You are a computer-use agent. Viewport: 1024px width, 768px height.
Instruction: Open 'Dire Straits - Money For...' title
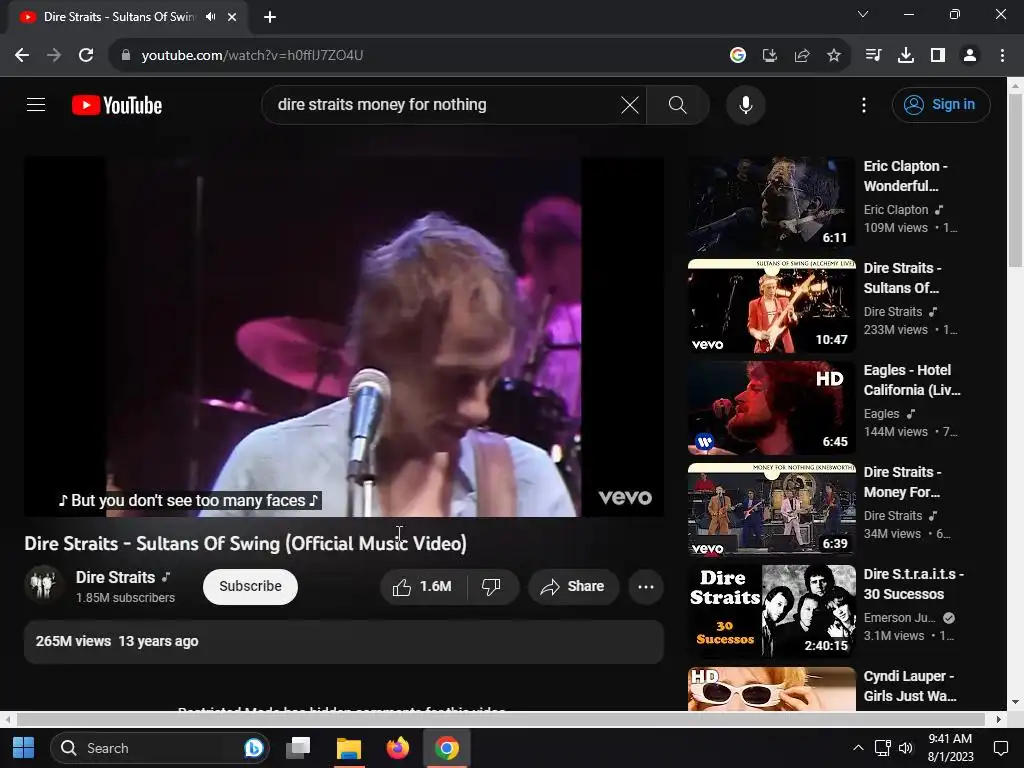(x=903, y=481)
